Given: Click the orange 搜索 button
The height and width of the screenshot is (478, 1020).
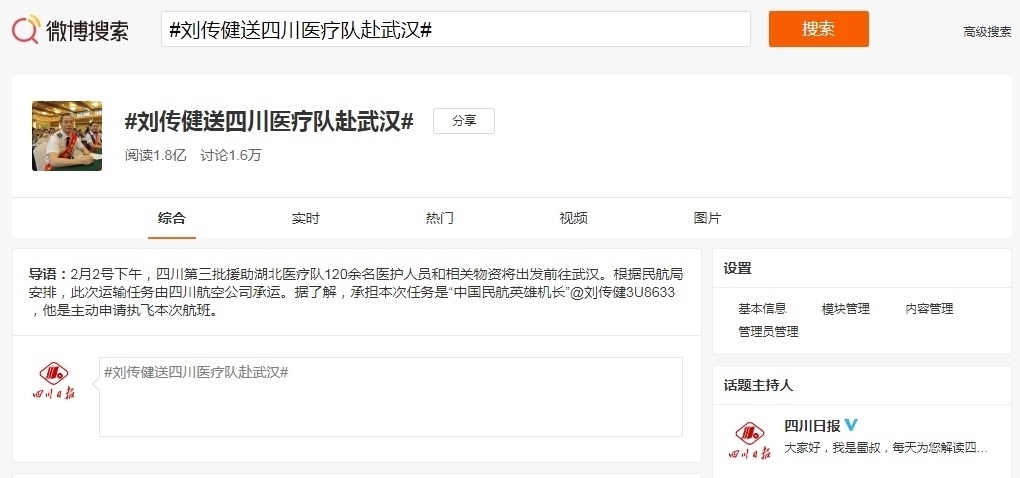Looking at the screenshot, I should 818,29.
